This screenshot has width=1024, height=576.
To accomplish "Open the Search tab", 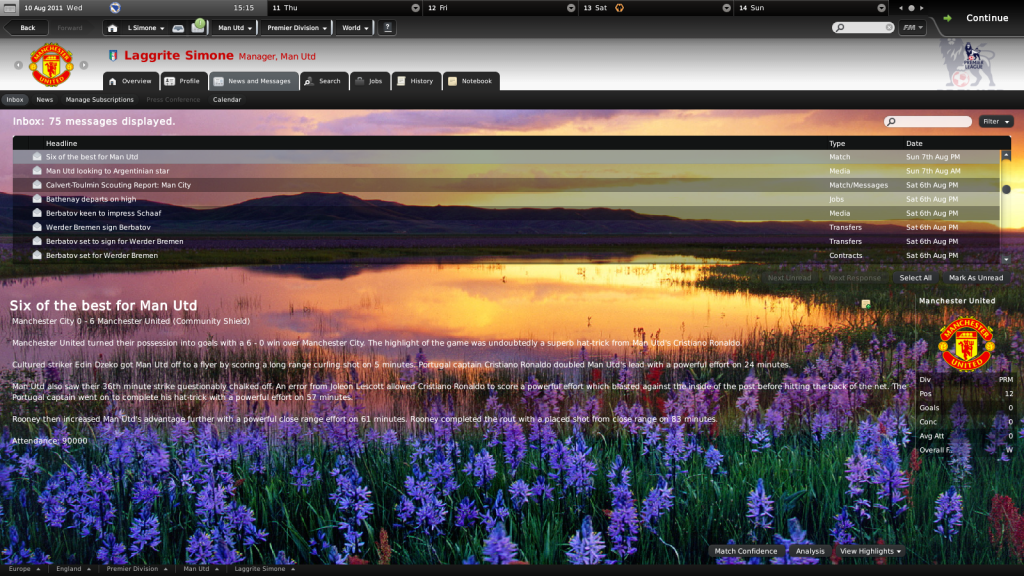I will coord(324,81).
